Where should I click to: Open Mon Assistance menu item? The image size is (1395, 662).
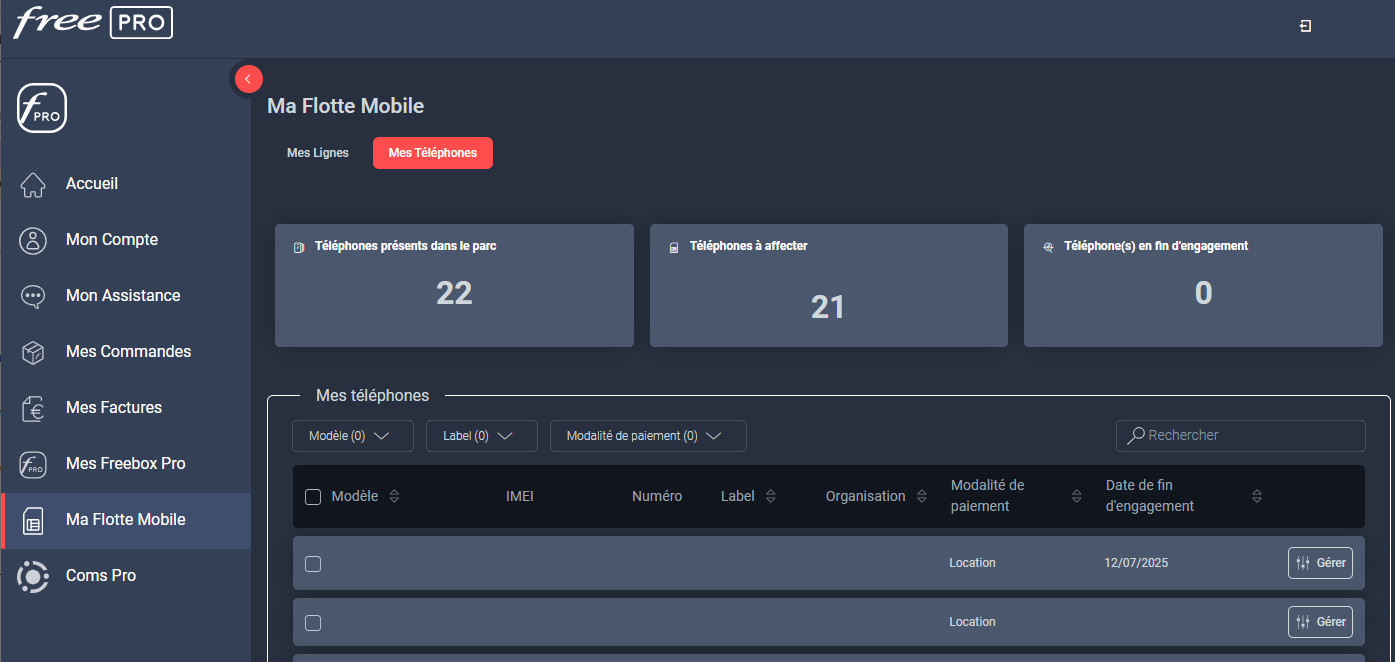126,296
